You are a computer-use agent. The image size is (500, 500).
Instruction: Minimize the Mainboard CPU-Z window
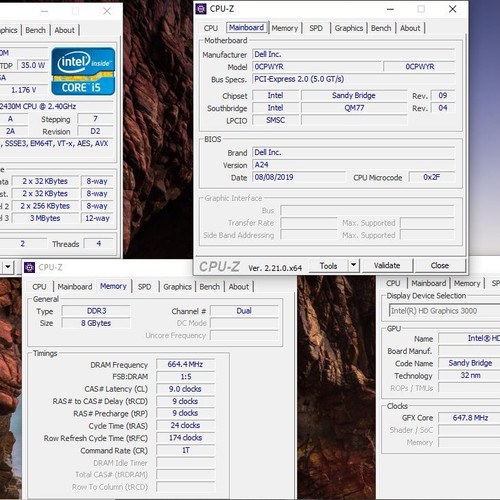(x=390, y=9)
